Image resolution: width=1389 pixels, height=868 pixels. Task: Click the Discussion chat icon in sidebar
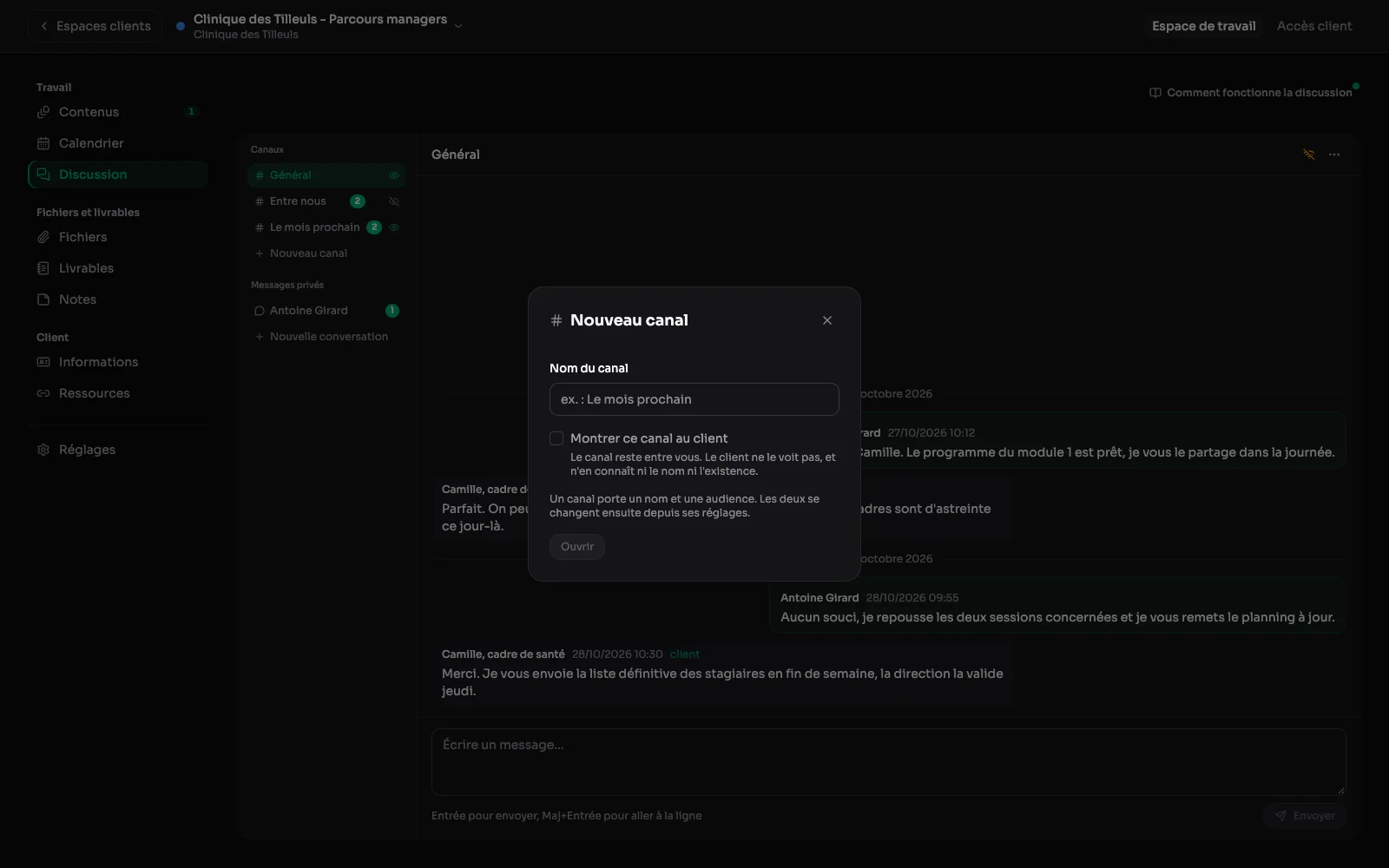[43, 174]
